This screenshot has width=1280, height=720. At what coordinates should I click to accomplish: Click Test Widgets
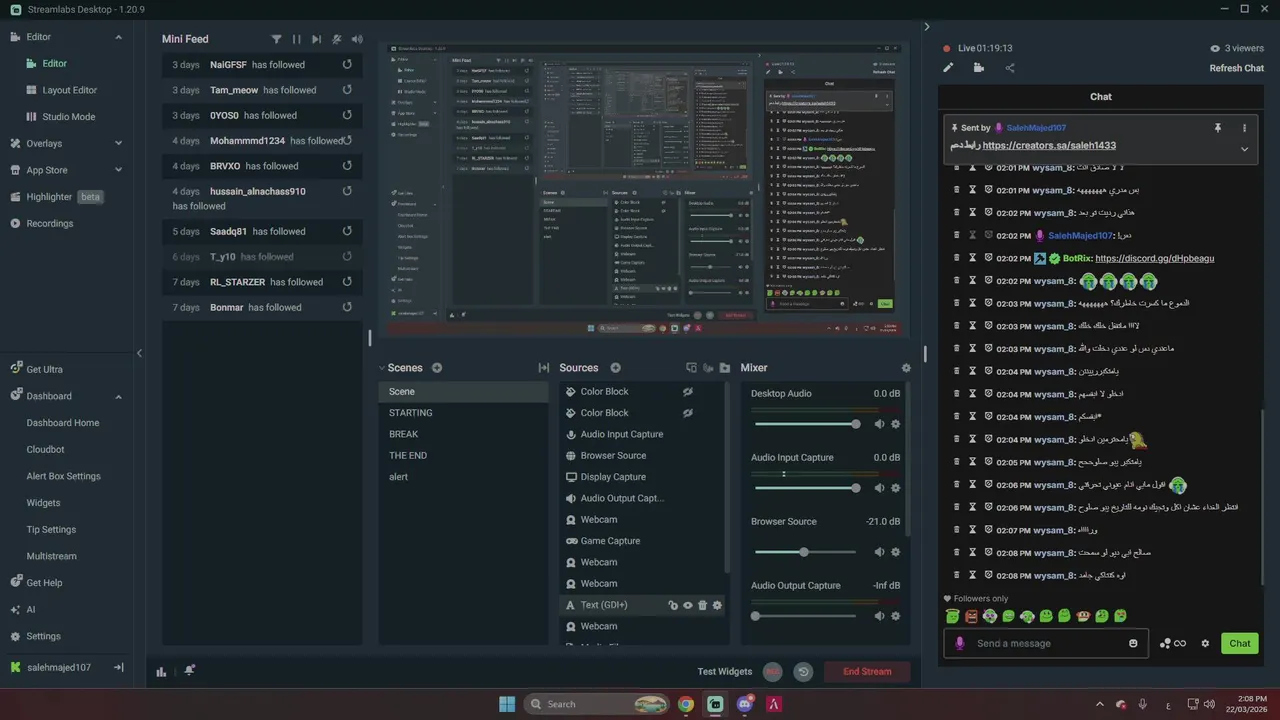click(725, 671)
